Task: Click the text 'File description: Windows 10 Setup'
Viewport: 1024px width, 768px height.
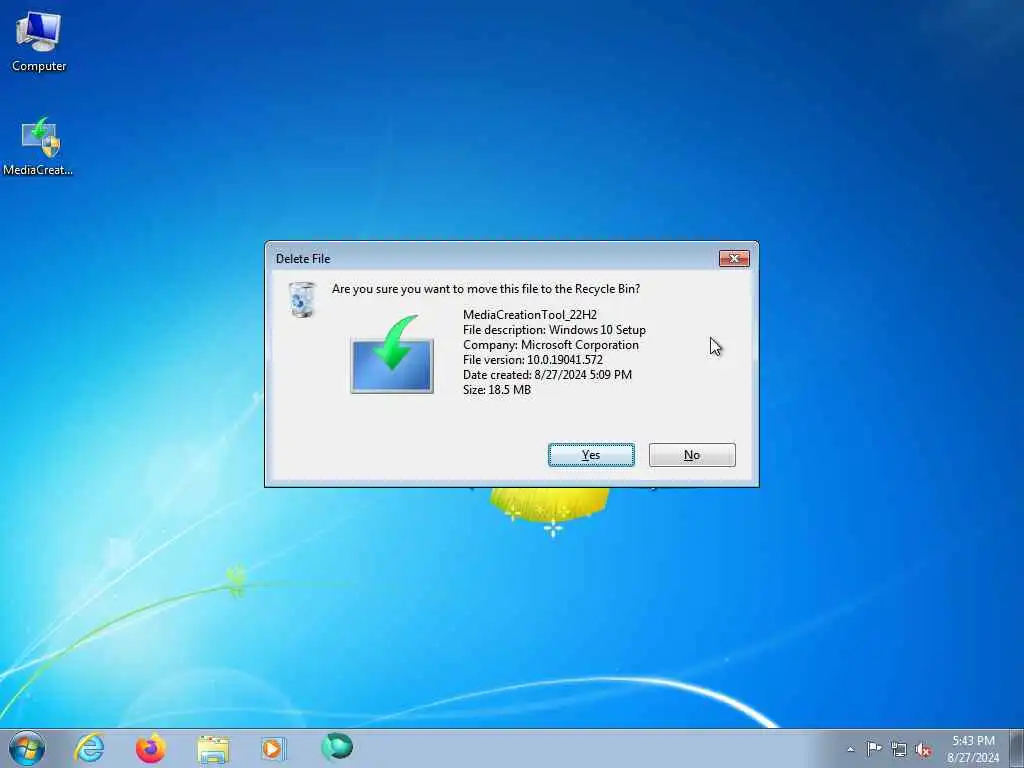Action: click(x=554, y=330)
